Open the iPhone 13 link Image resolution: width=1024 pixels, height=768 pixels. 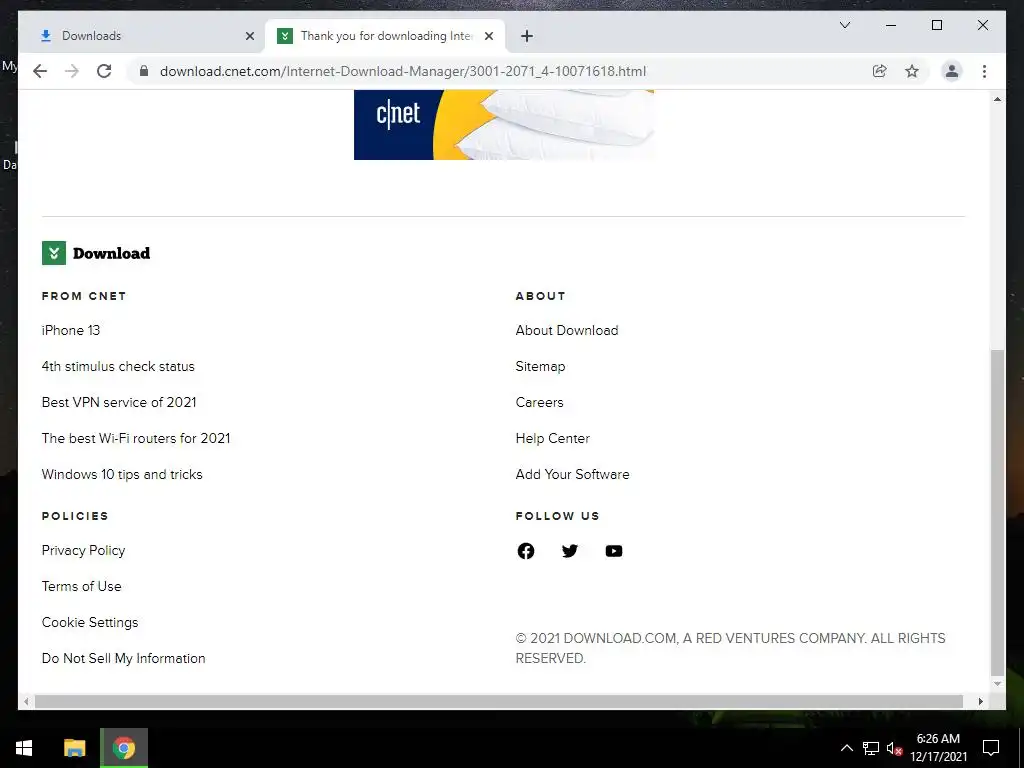point(71,330)
